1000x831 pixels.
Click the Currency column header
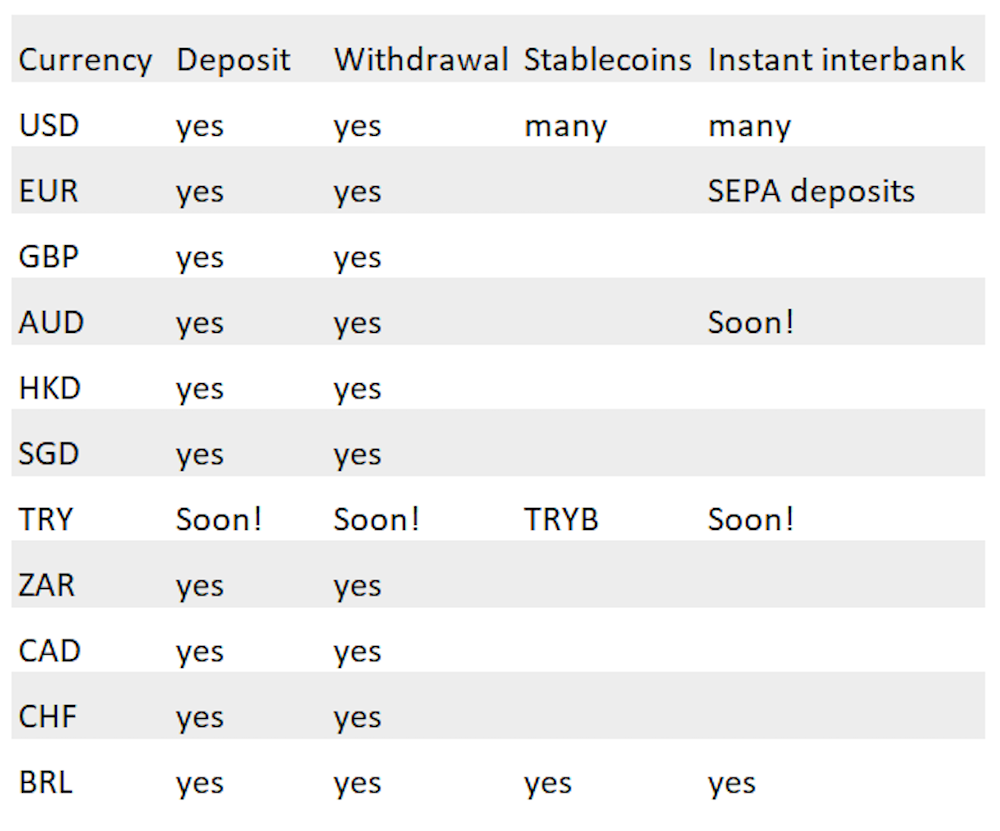pos(85,61)
